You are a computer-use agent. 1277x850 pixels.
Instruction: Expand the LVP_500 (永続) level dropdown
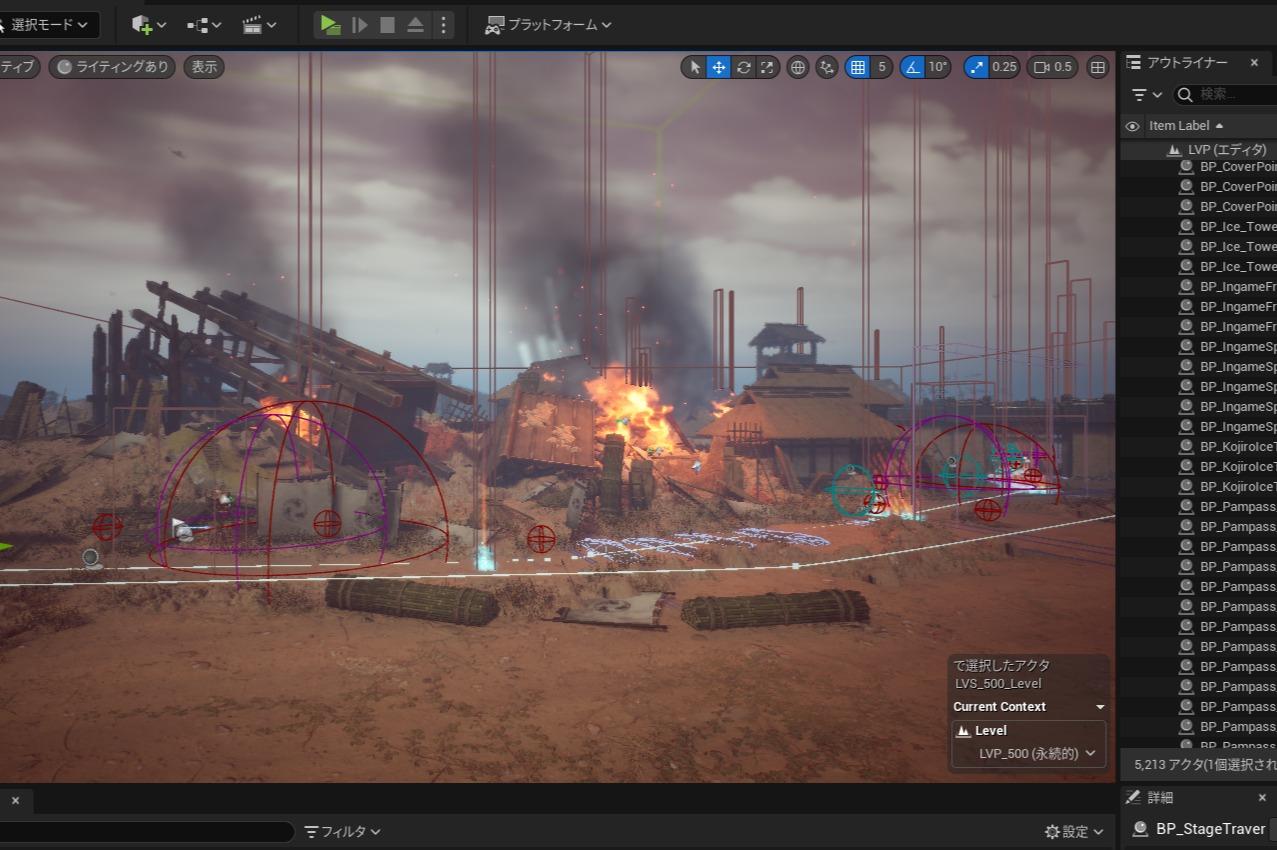click(1037, 753)
